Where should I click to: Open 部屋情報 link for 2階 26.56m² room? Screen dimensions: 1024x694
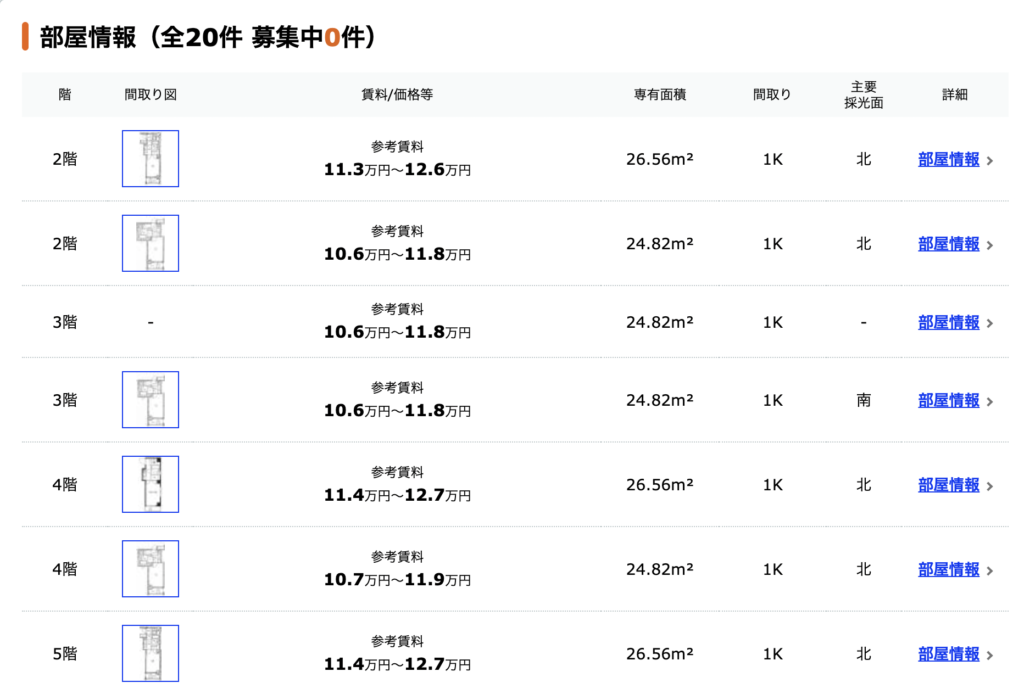(948, 159)
